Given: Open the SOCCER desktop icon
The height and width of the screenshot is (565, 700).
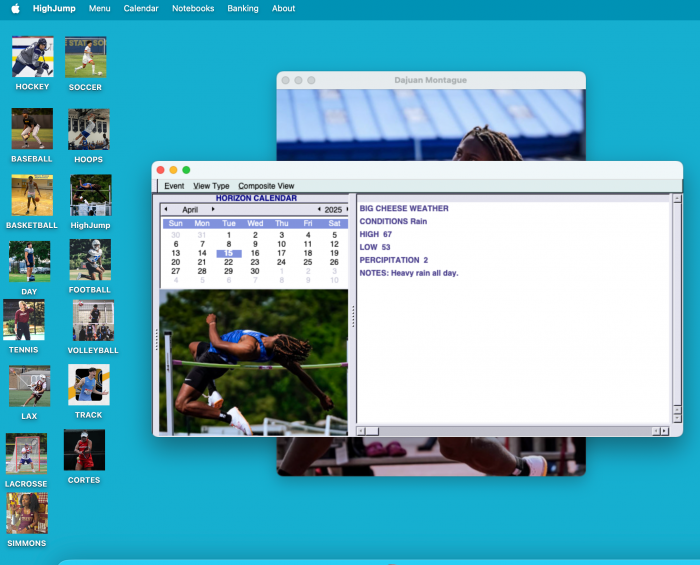Looking at the screenshot, I should tap(85, 58).
